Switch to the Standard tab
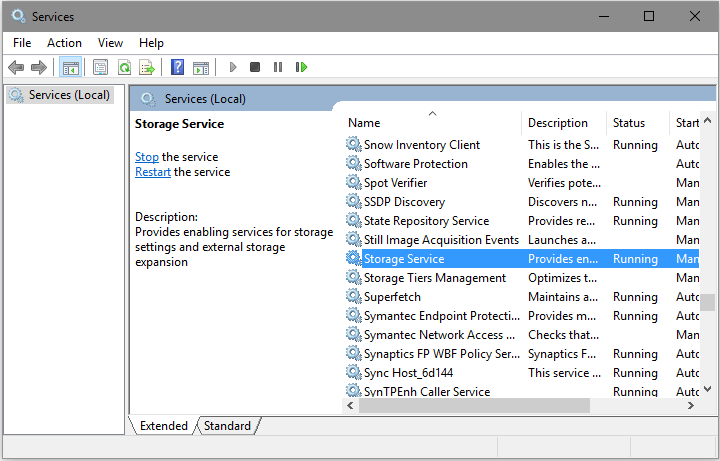Image resolution: width=720 pixels, height=461 pixels. (227, 426)
